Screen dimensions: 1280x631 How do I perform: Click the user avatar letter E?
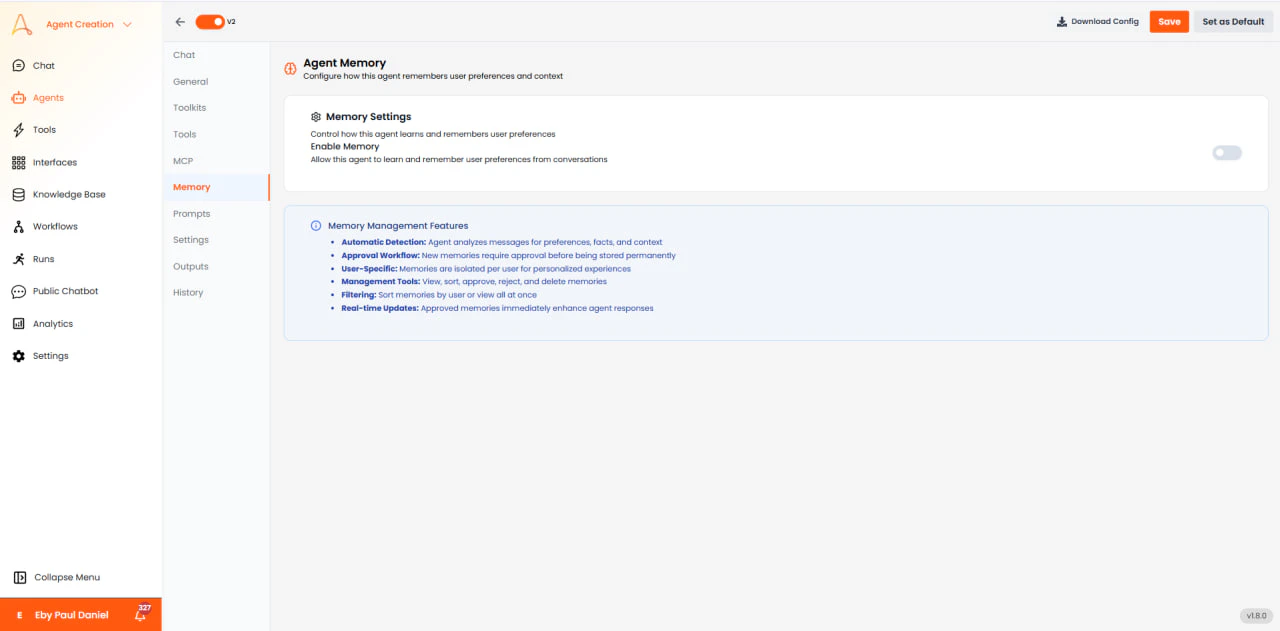coord(19,615)
